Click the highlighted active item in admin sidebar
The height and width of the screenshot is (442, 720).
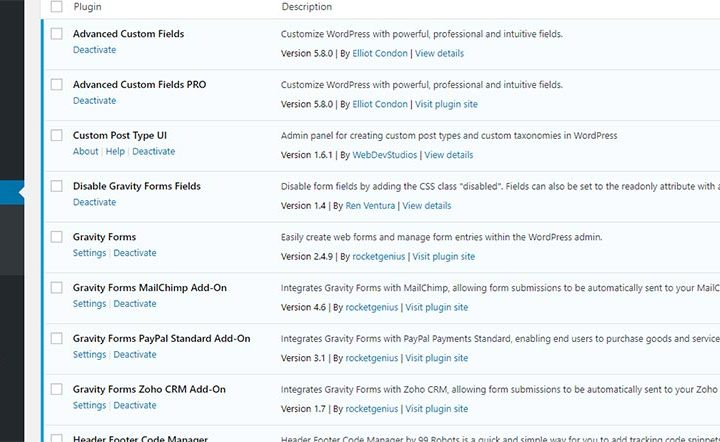(12, 193)
